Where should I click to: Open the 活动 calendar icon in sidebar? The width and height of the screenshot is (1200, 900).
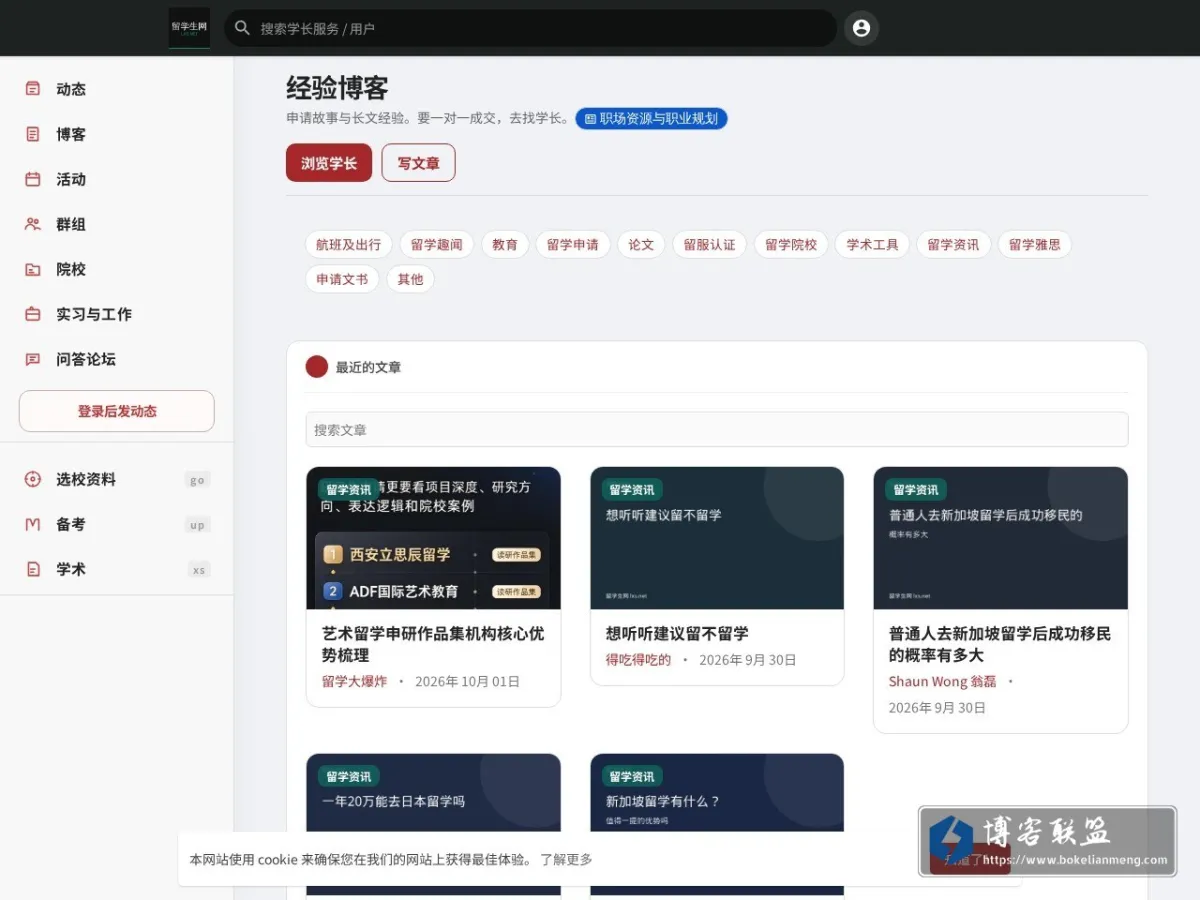tap(33, 179)
